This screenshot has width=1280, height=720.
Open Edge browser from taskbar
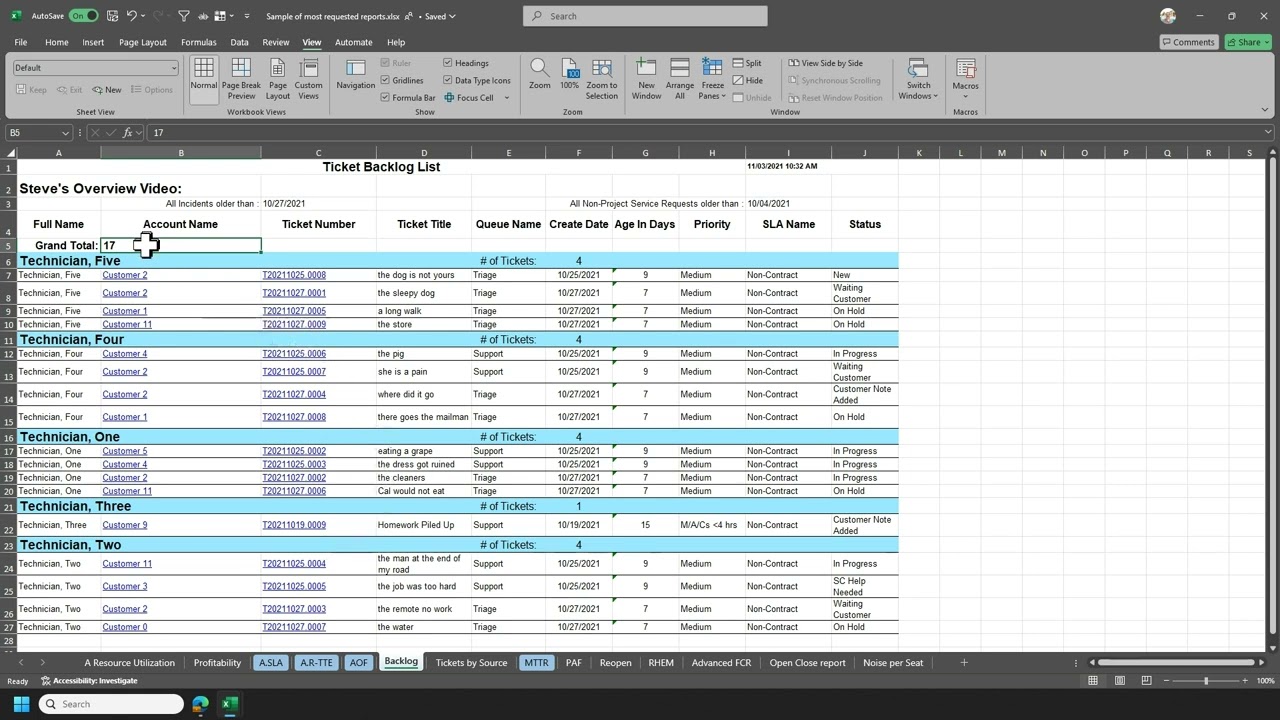[x=201, y=704]
